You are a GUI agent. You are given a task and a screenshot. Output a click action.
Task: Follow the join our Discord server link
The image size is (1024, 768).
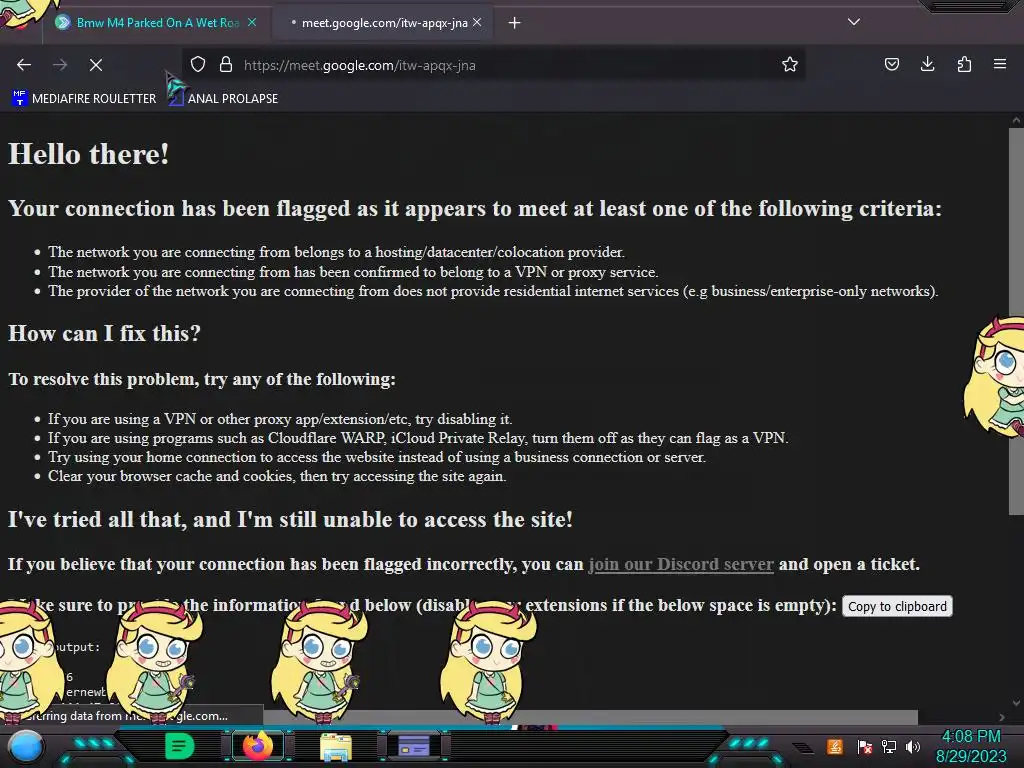680,564
